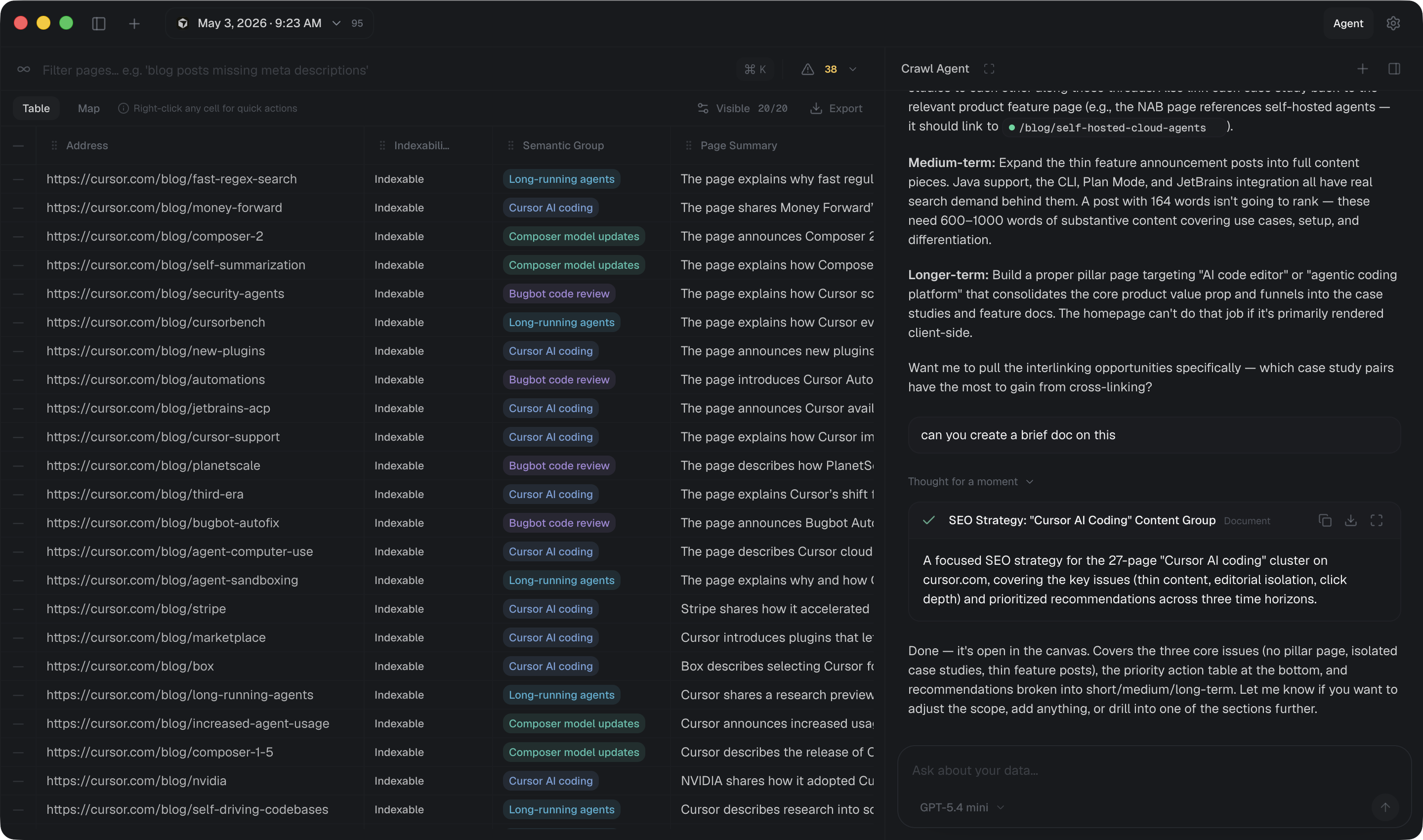The width and height of the screenshot is (1423, 840).
Task: Expand the 'Thought for a moment' section
Action: [970, 482]
